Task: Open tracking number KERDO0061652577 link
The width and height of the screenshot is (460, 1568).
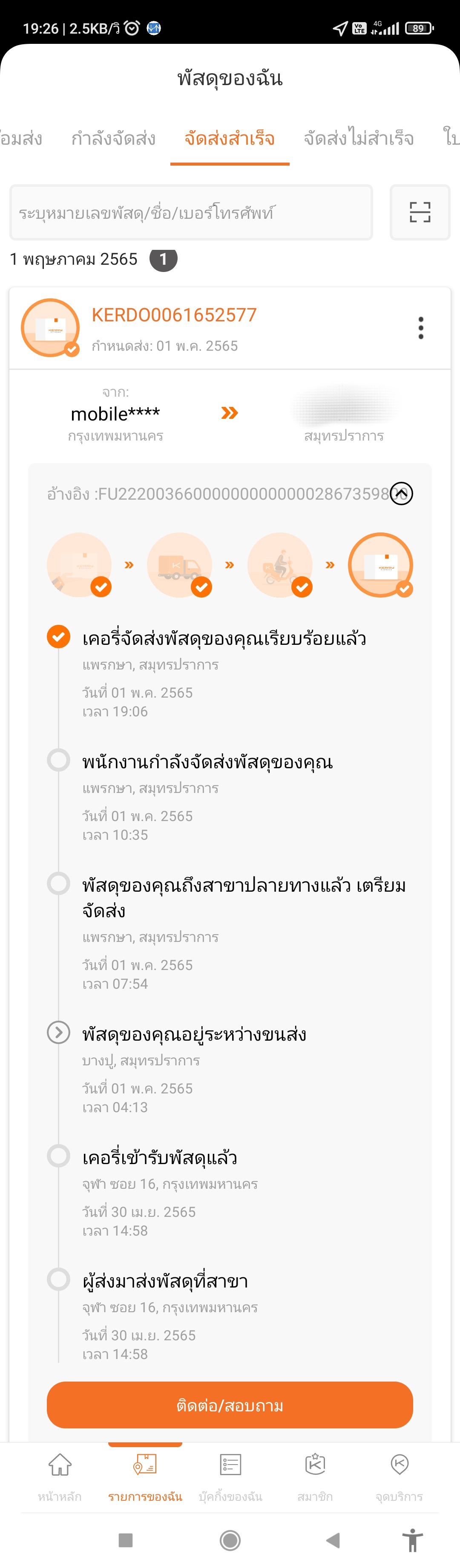Action: click(174, 315)
